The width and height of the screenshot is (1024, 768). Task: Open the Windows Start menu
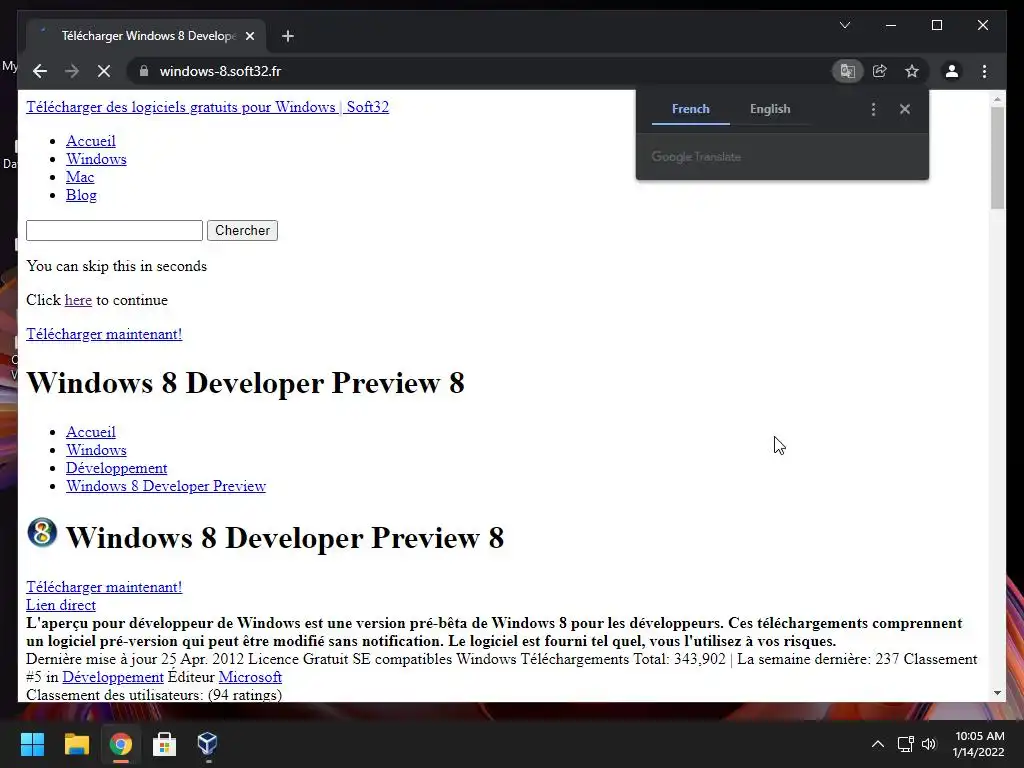point(32,744)
